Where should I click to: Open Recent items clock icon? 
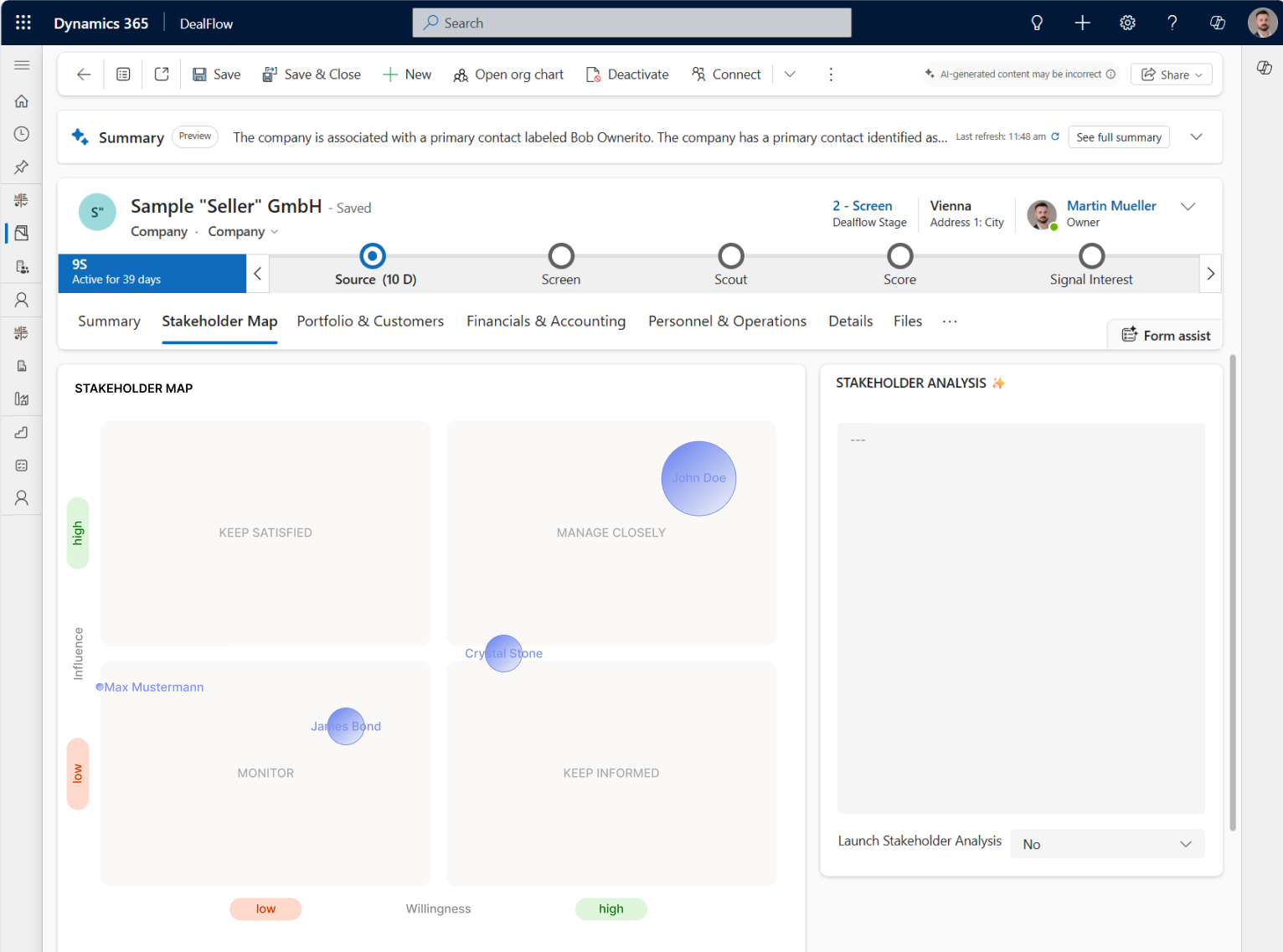click(22, 134)
